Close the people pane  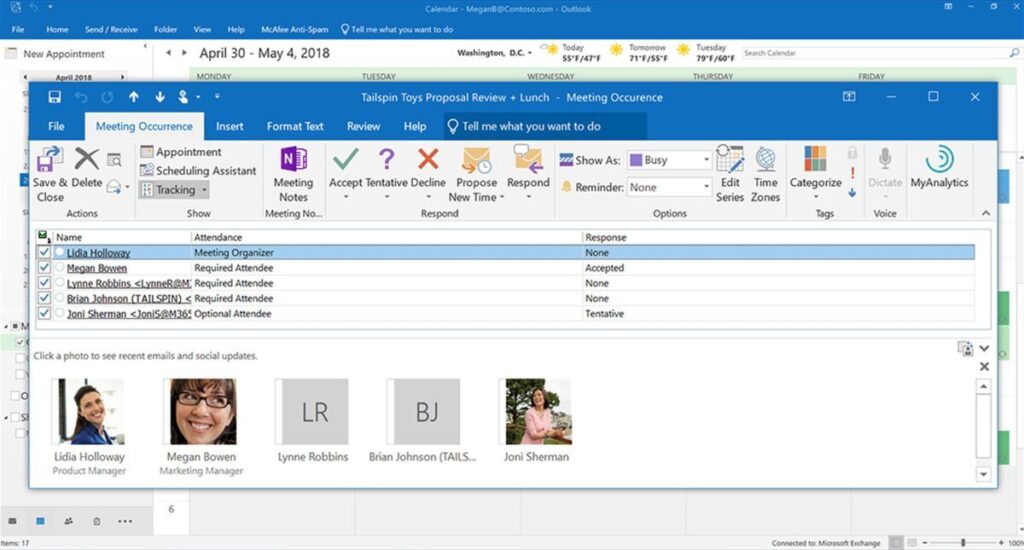pyautogui.click(x=984, y=367)
